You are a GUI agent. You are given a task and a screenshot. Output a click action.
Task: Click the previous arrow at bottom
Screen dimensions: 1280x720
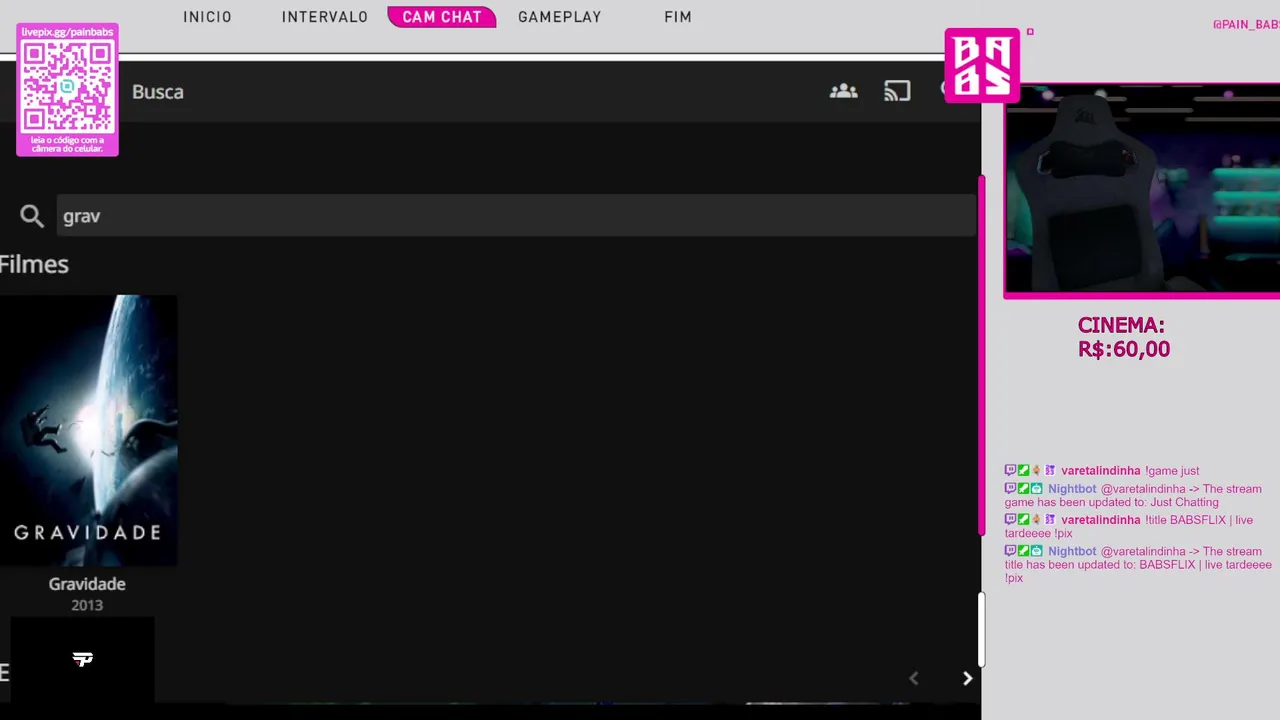click(913, 678)
